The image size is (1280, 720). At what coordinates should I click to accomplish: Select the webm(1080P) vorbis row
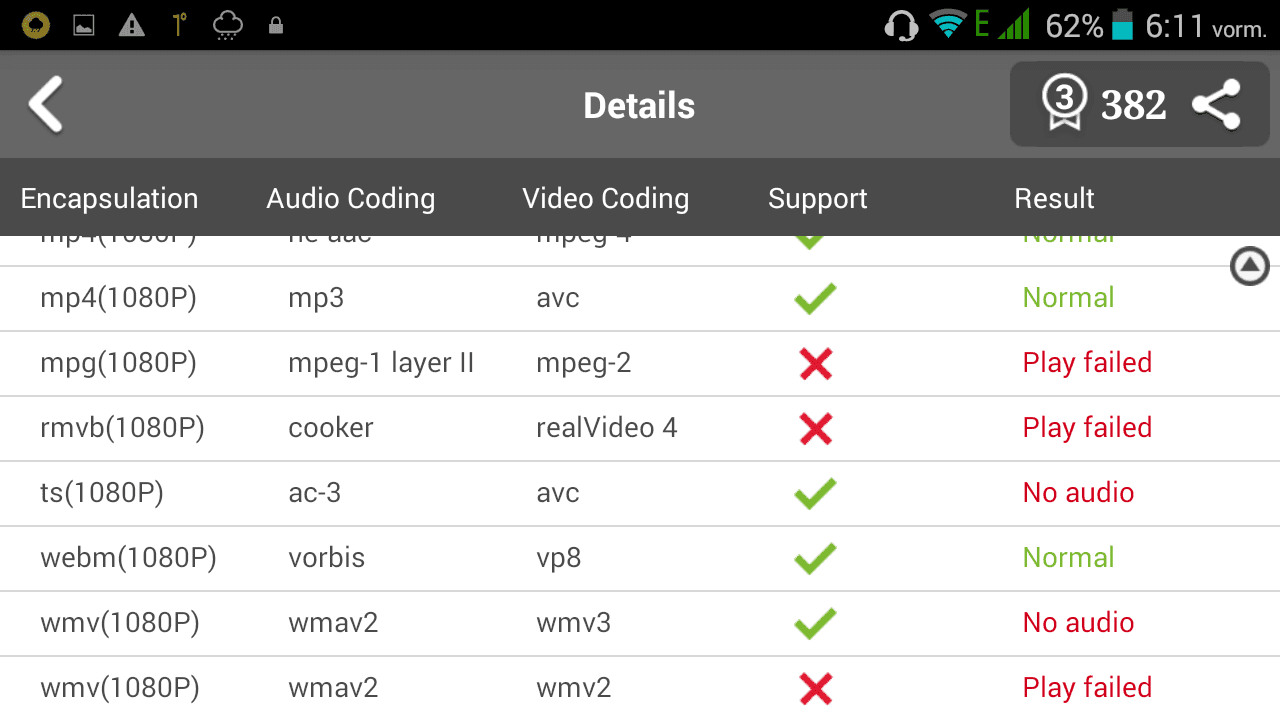tap(640, 558)
